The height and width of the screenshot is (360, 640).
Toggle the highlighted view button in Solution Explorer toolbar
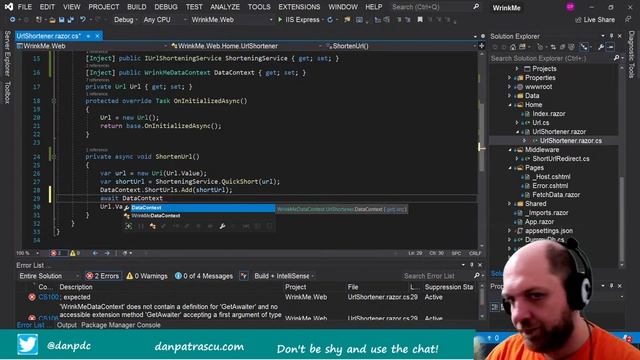coord(584,47)
